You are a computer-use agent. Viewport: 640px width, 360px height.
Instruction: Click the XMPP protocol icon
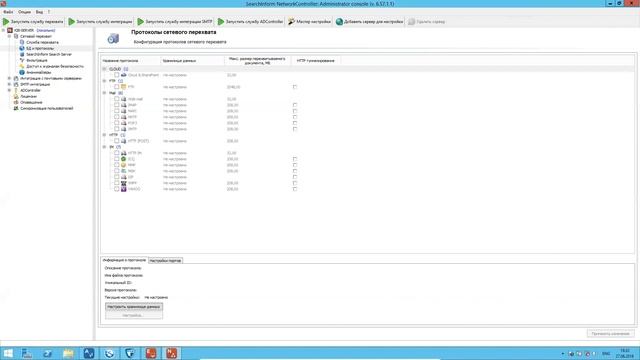coord(123,183)
